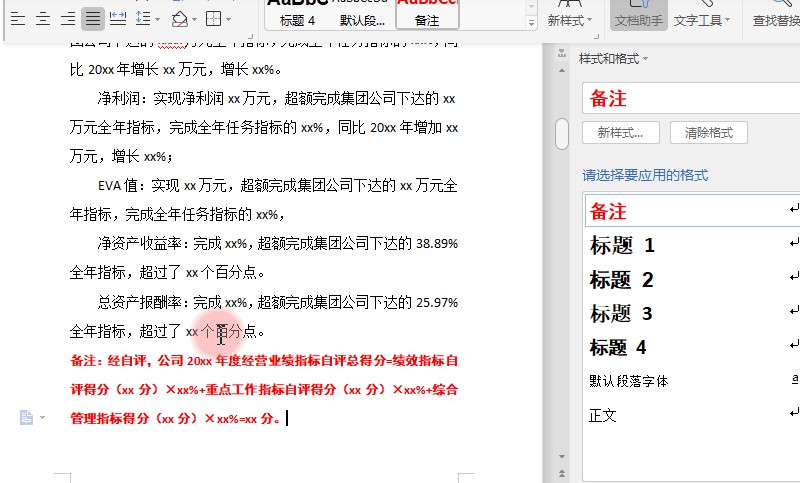Viewport: 800px width, 483px height.
Task: Toggle the 文档助手 panel button
Action: tap(638, 19)
